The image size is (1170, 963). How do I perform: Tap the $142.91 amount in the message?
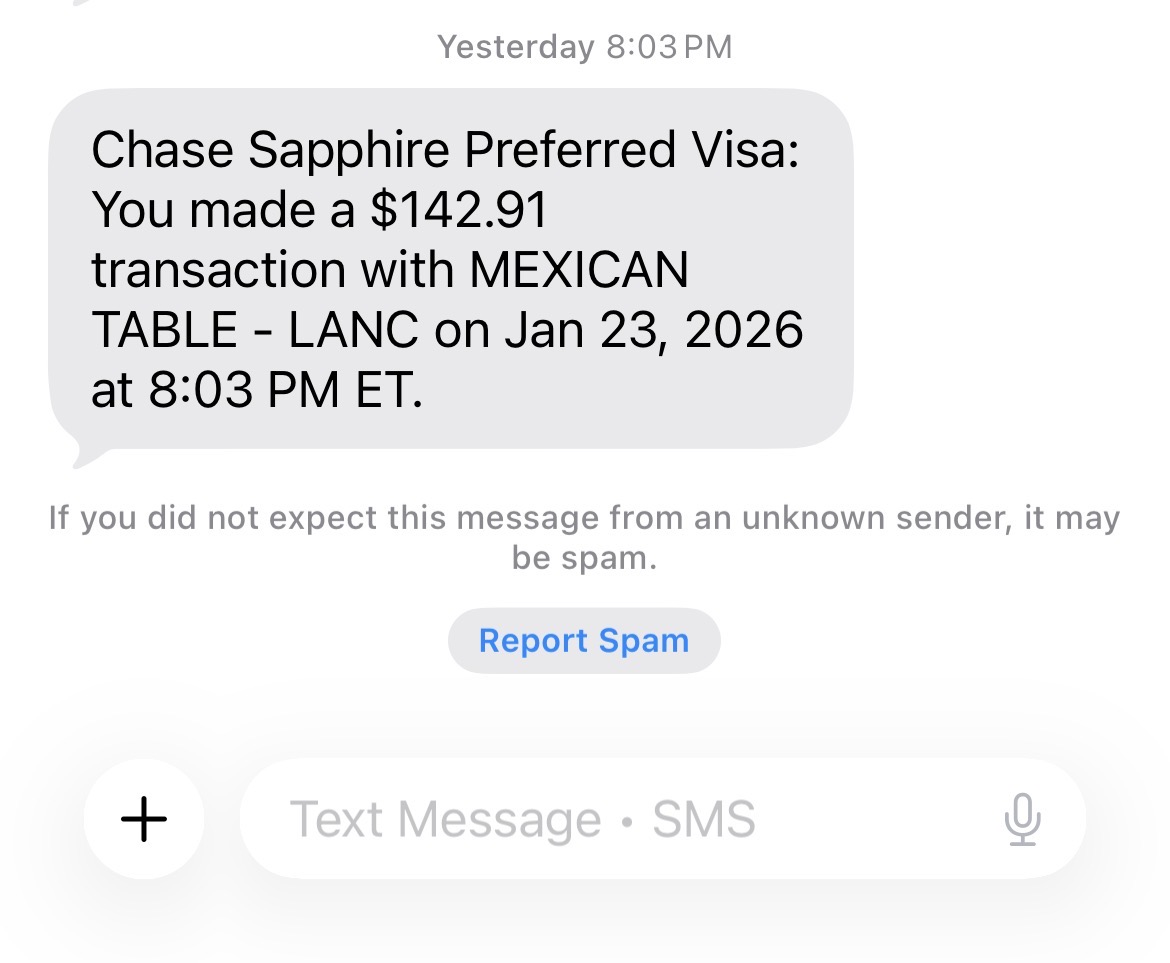click(x=459, y=210)
